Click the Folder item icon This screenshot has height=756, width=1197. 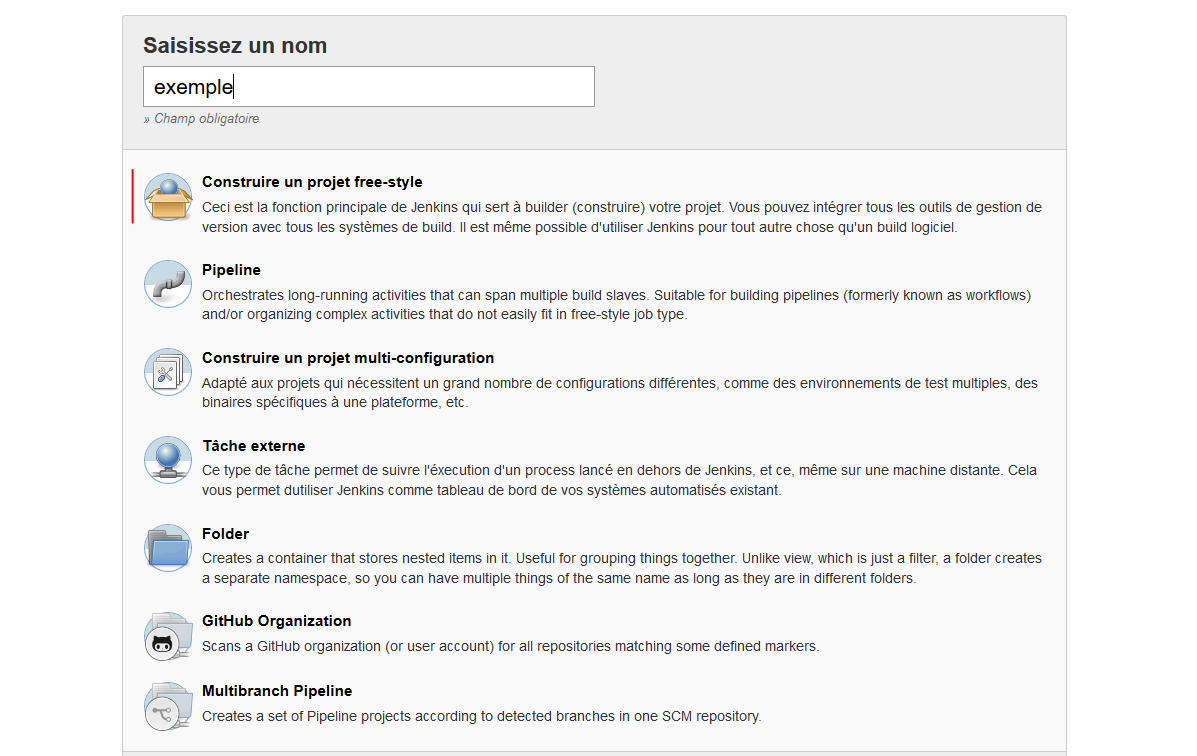coord(167,548)
